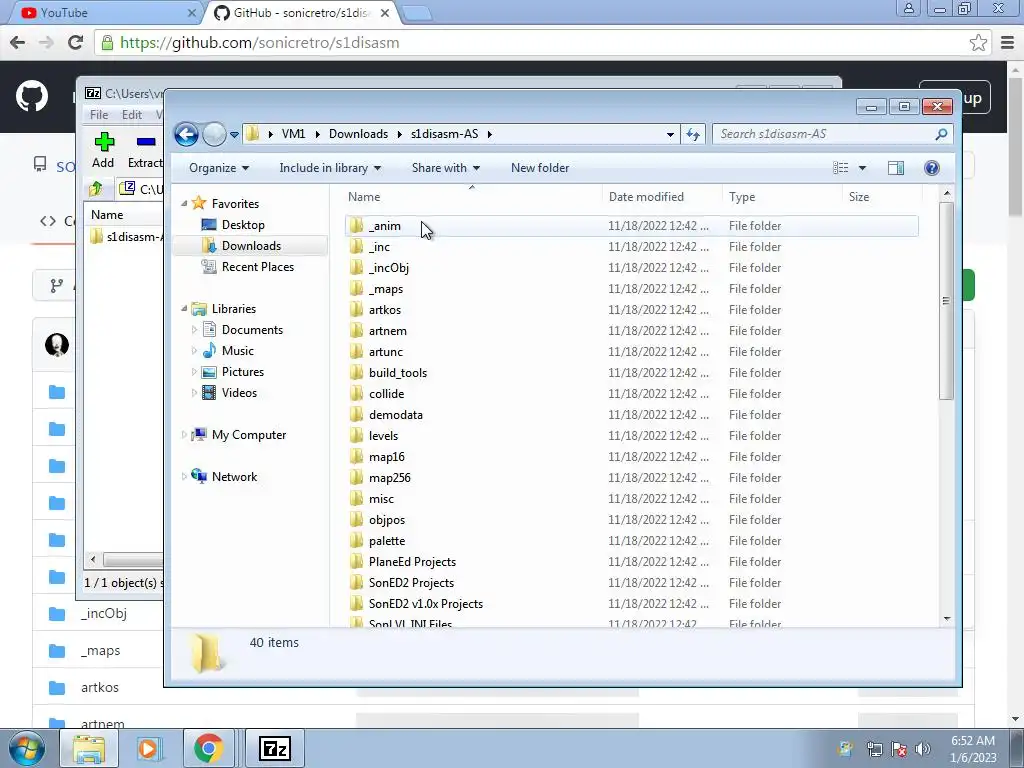Click the refresh button beside address bar
The width and height of the screenshot is (1024, 768).
click(x=693, y=135)
